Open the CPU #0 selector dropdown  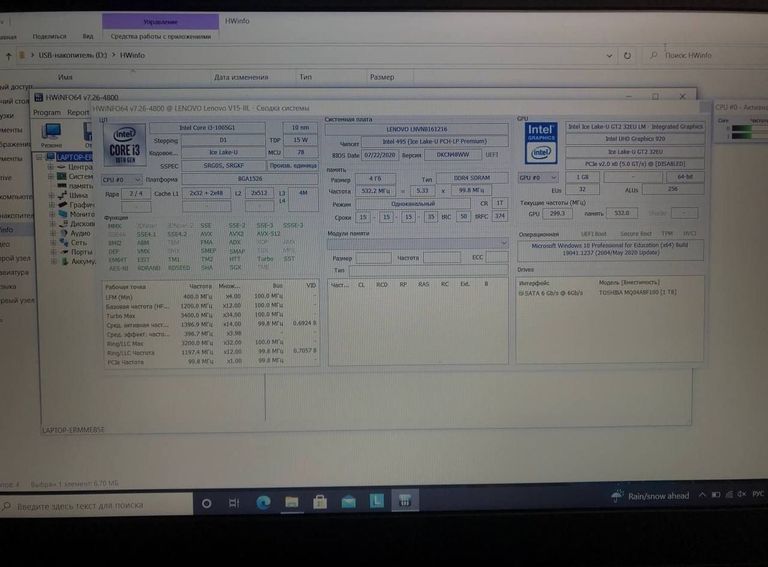coord(123,179)
